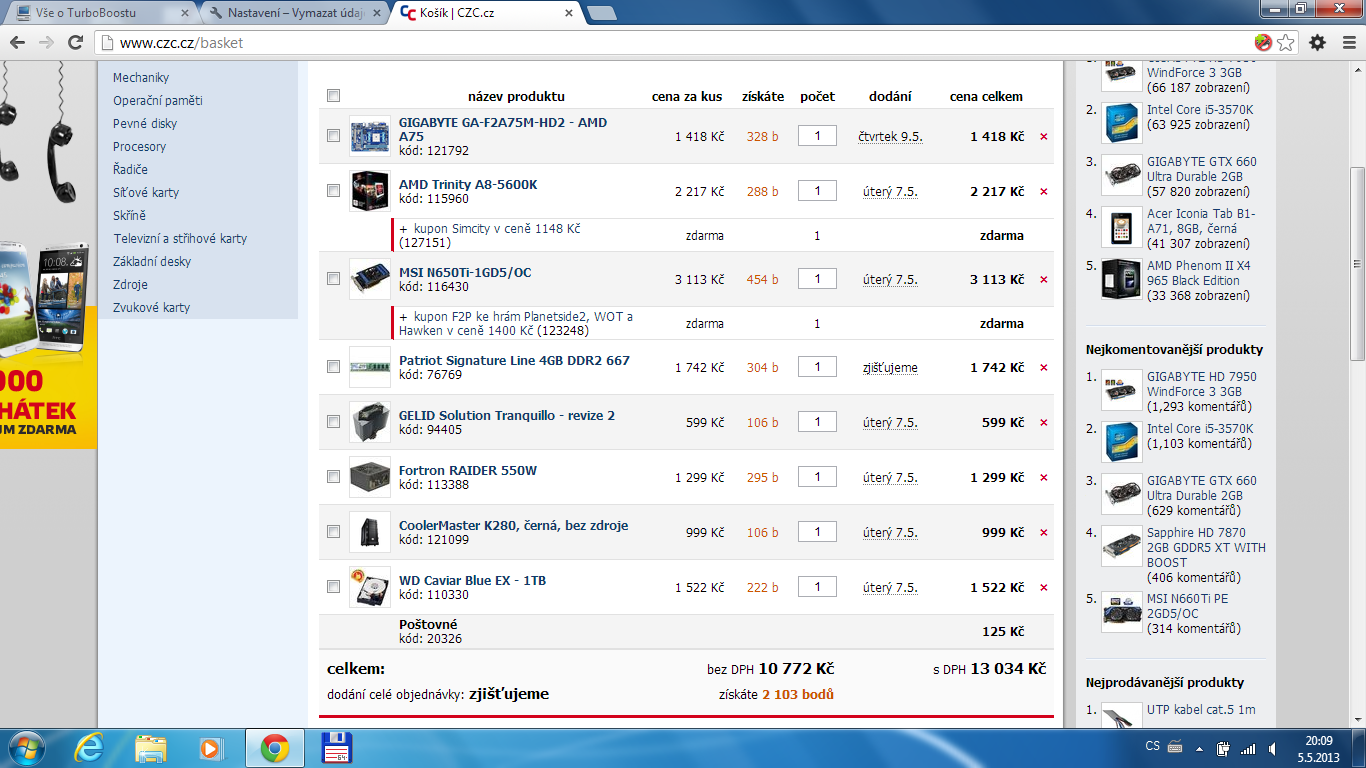This screenshot has width=1366, height=768.
Task: Remove MSI N650Ti-1GD5/OC with red X
Action: (x=1044, y=280)
